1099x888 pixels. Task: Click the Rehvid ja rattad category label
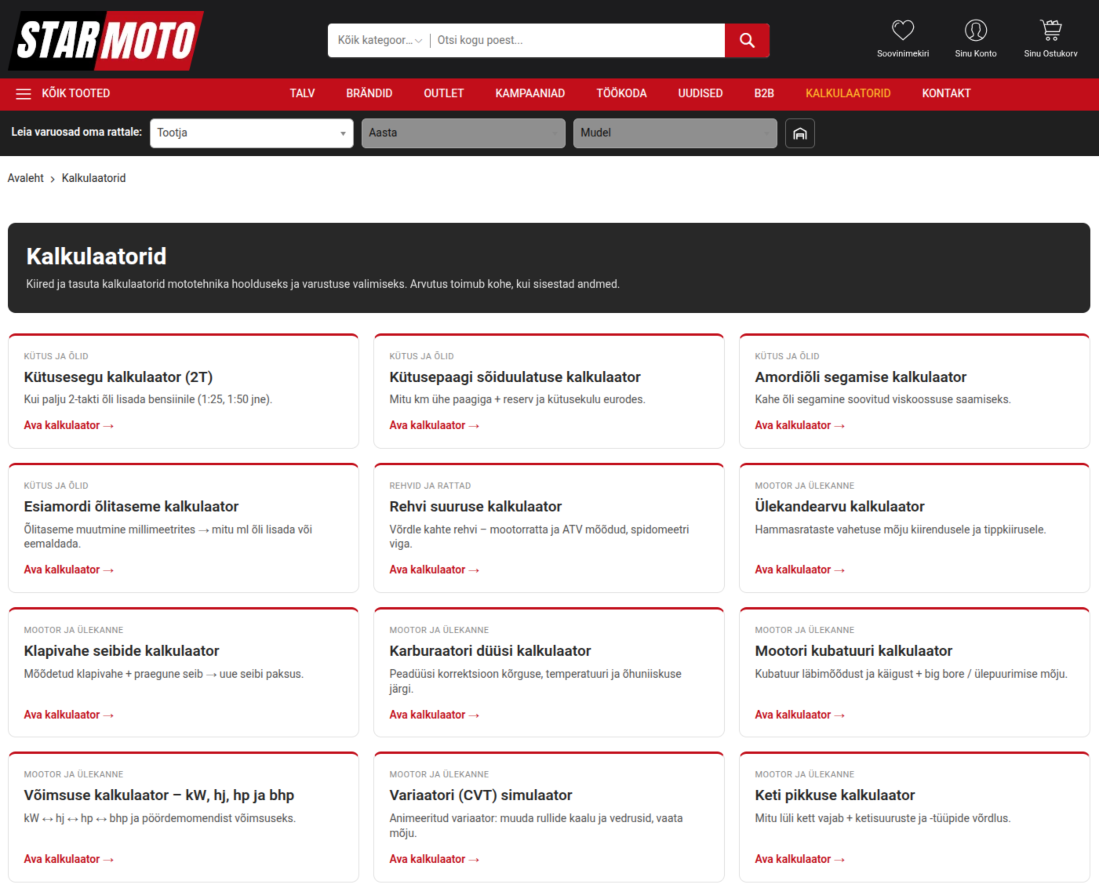tap(430, 486)
